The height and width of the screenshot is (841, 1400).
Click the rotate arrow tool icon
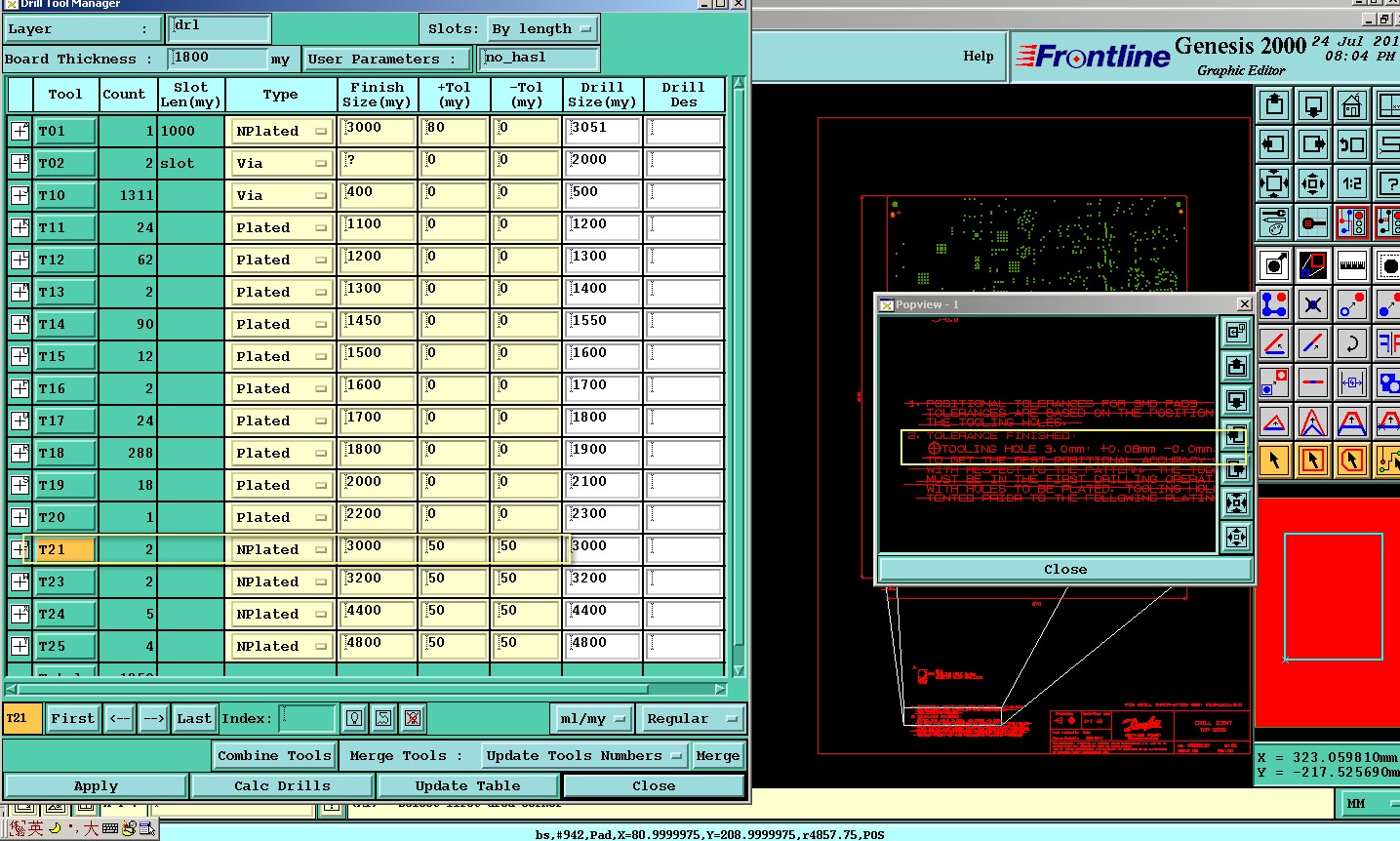point(1351,343)
